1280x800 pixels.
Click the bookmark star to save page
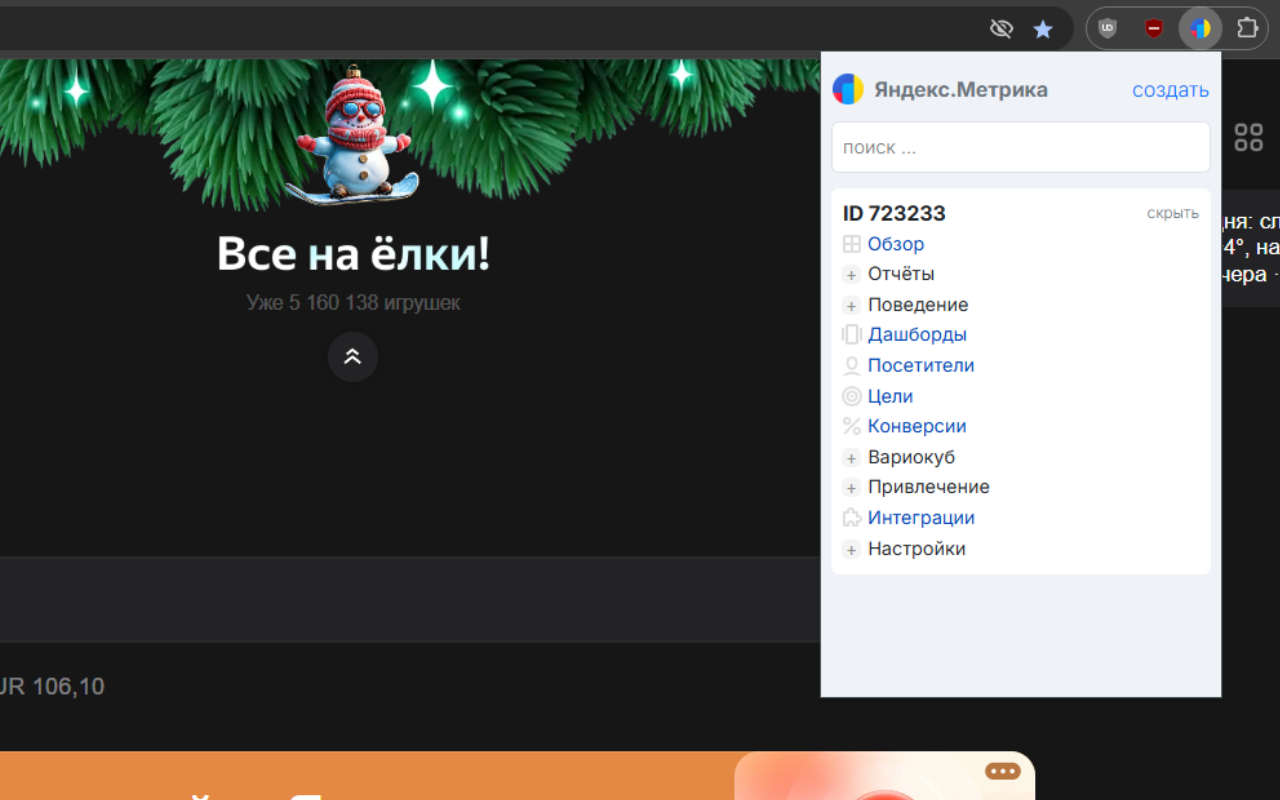[1043, 28]
